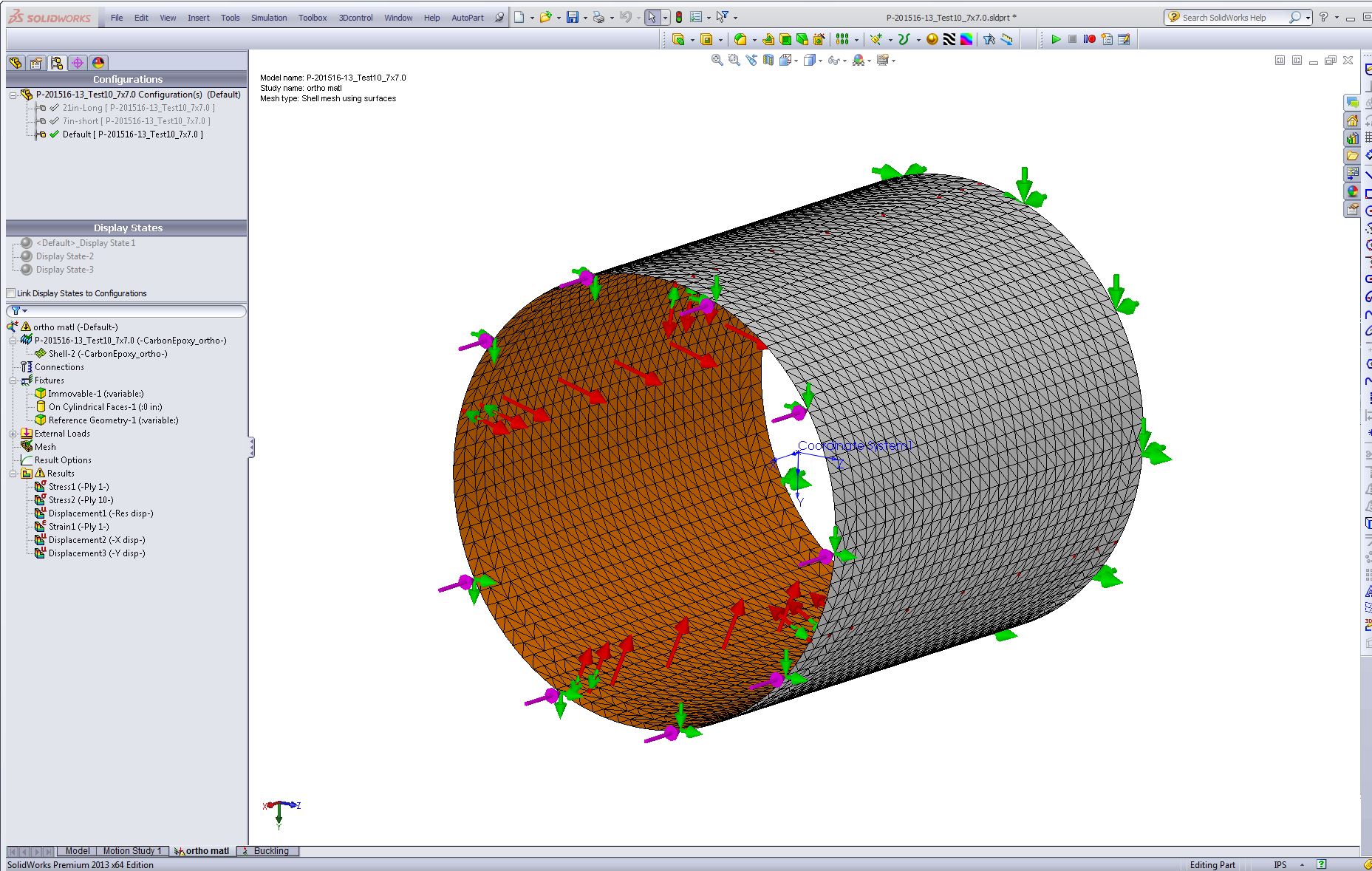Open the Display Style cube dropdown arrow

coord(821,61)
